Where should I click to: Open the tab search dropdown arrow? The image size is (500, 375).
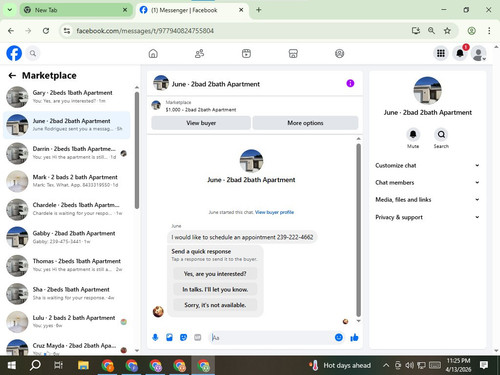(x=10, y=10)
